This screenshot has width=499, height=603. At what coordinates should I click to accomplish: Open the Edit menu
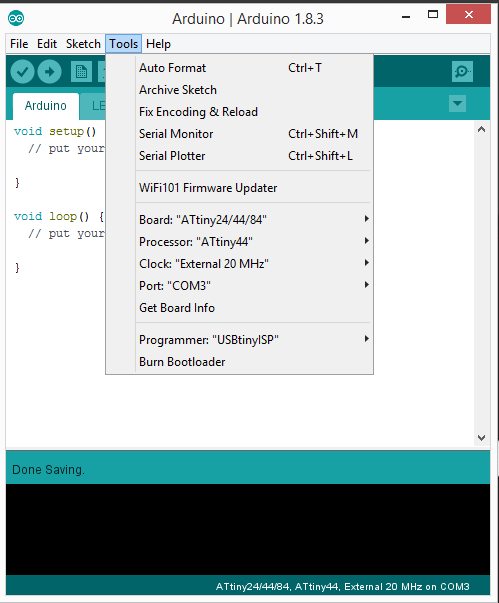pos(47,44)
